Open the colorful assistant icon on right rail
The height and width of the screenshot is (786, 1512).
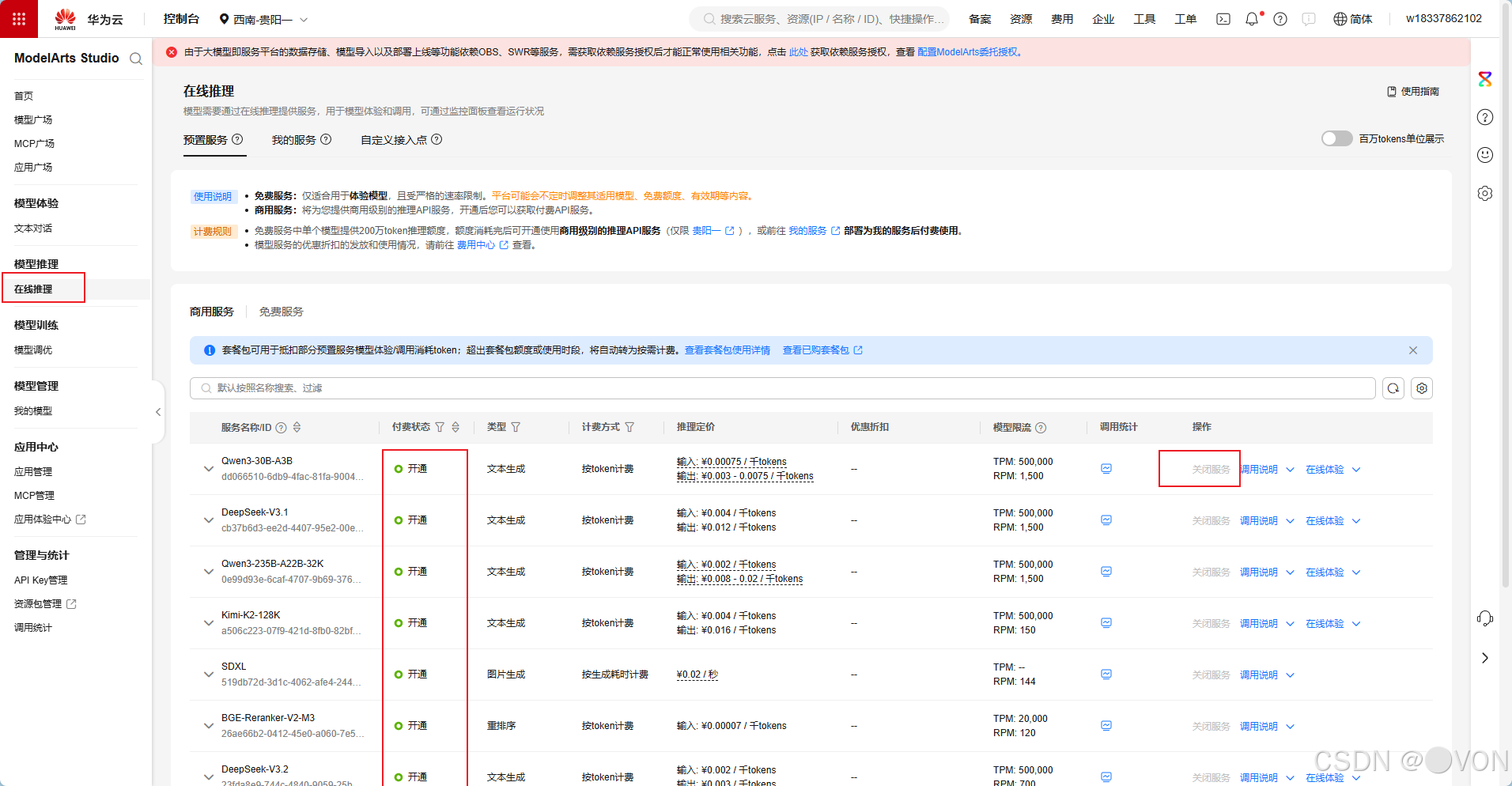(1485, 79)
